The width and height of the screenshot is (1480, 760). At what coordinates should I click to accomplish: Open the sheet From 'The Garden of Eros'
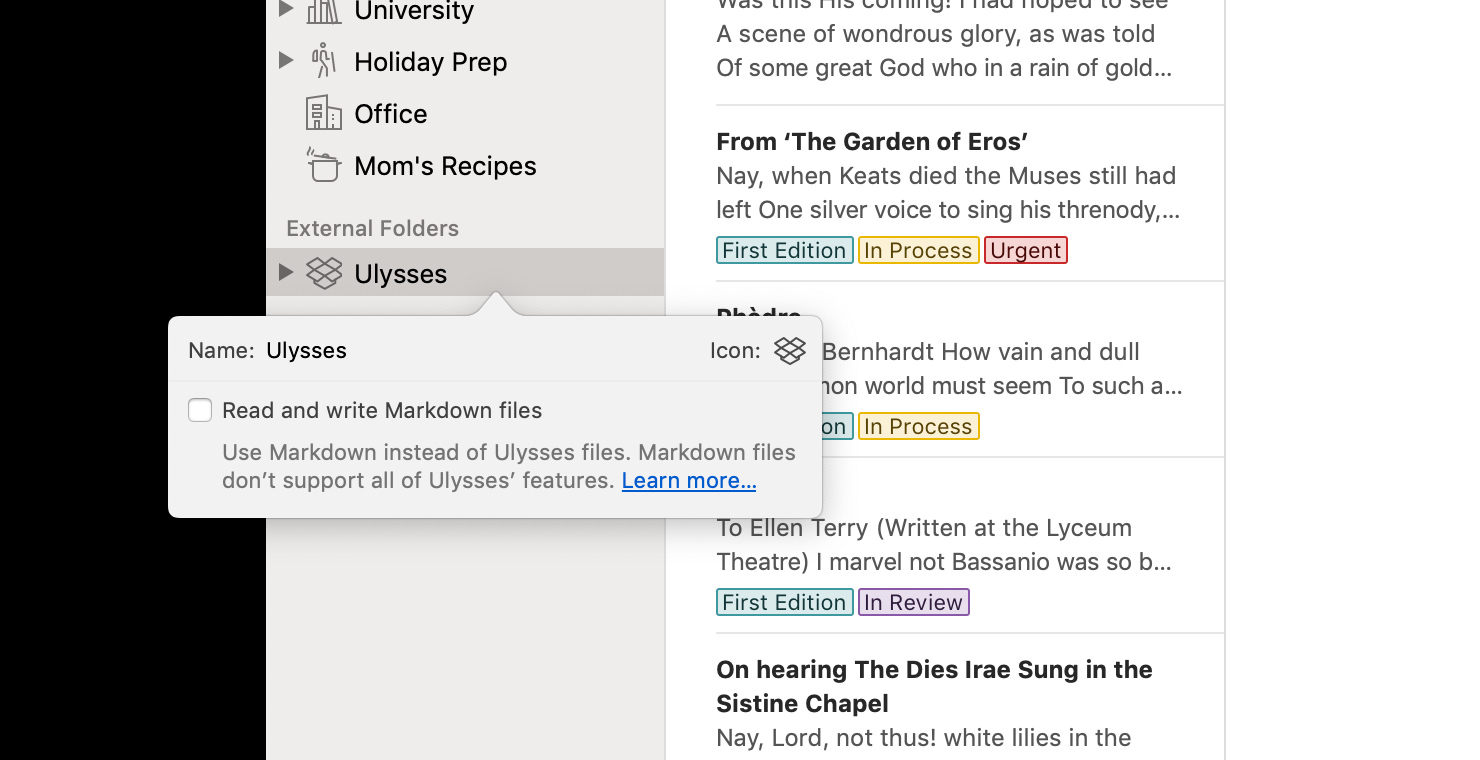click(x=970, y=193)
